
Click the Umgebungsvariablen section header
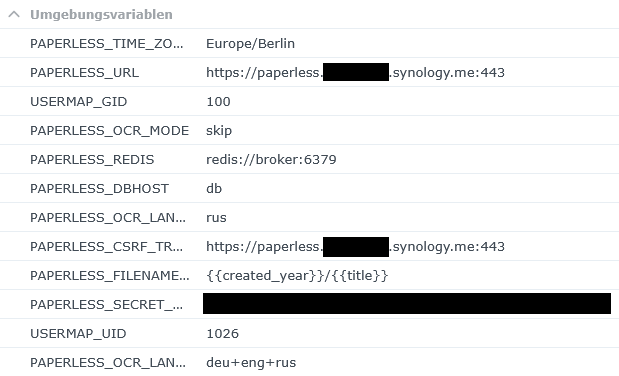(x=101, y=15)
